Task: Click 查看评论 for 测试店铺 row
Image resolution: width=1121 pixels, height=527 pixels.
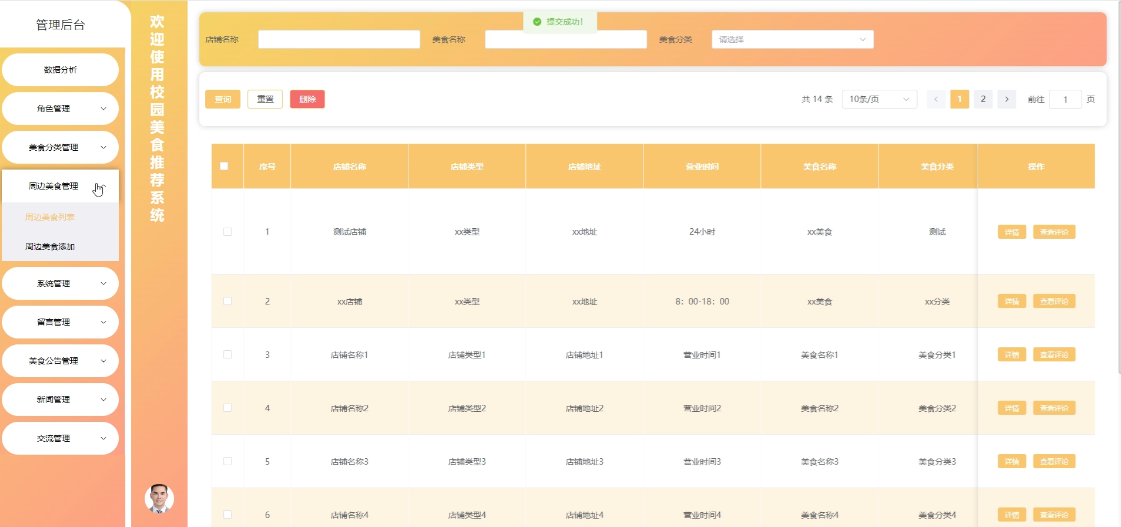Action: [1054, 232]
